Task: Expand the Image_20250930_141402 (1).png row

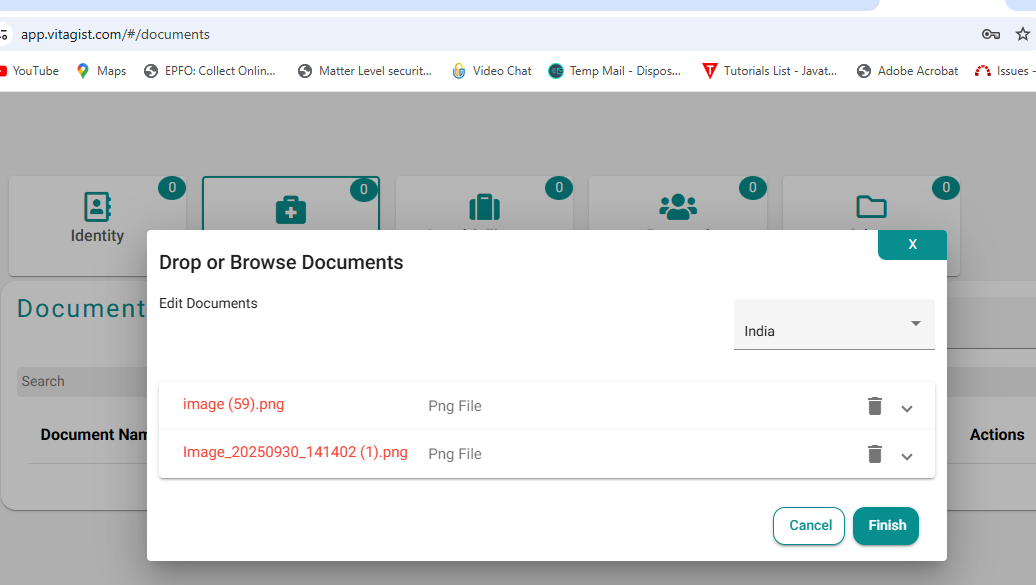Action: (x=907, y=456)
